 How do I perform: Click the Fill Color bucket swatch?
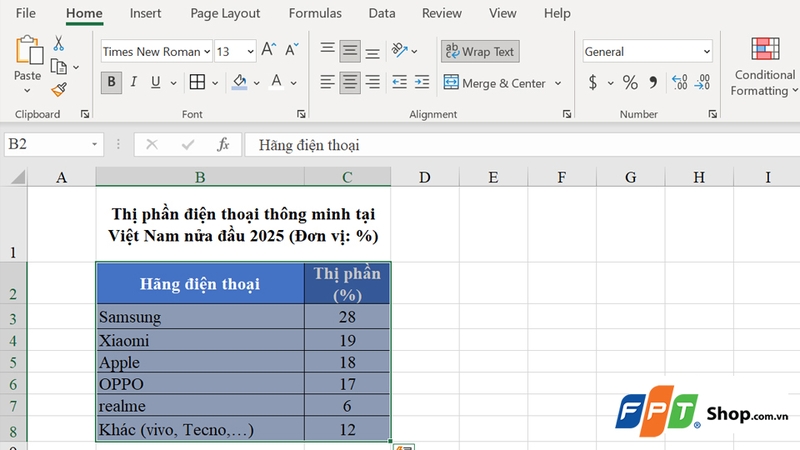pyautogui.click(x=239, y=82)
